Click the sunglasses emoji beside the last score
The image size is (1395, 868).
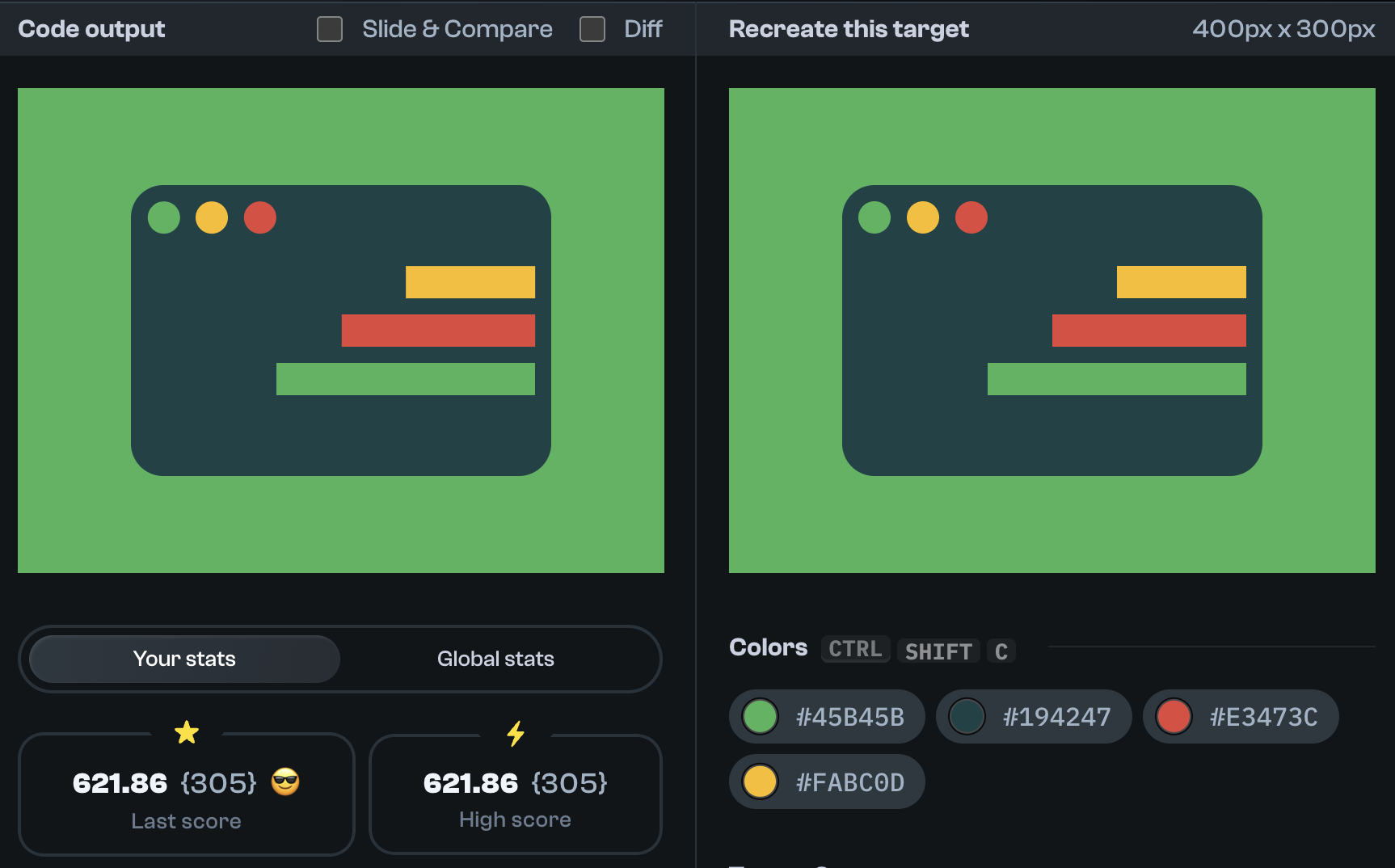tap(284, 782)
